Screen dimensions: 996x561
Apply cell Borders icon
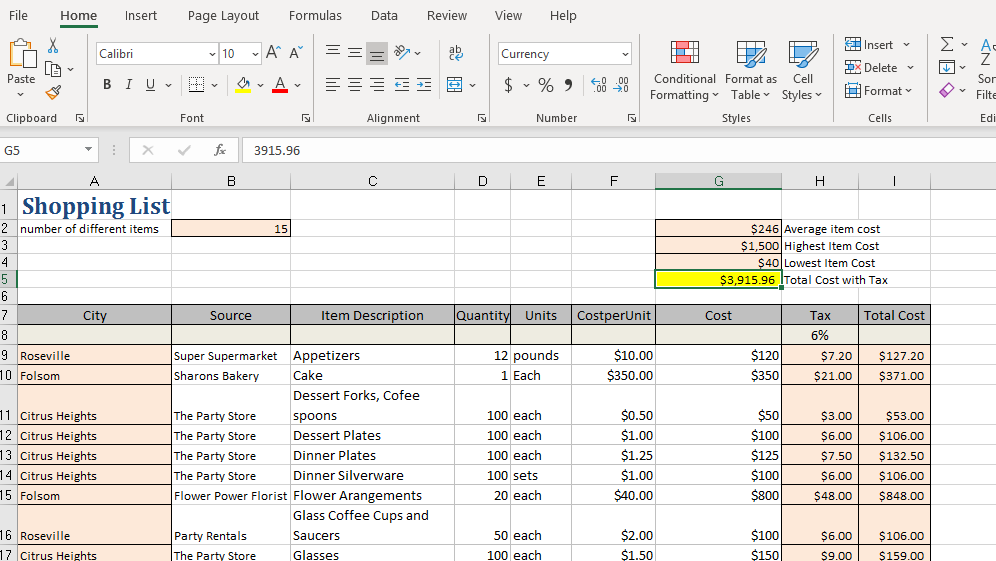[196, 85]
